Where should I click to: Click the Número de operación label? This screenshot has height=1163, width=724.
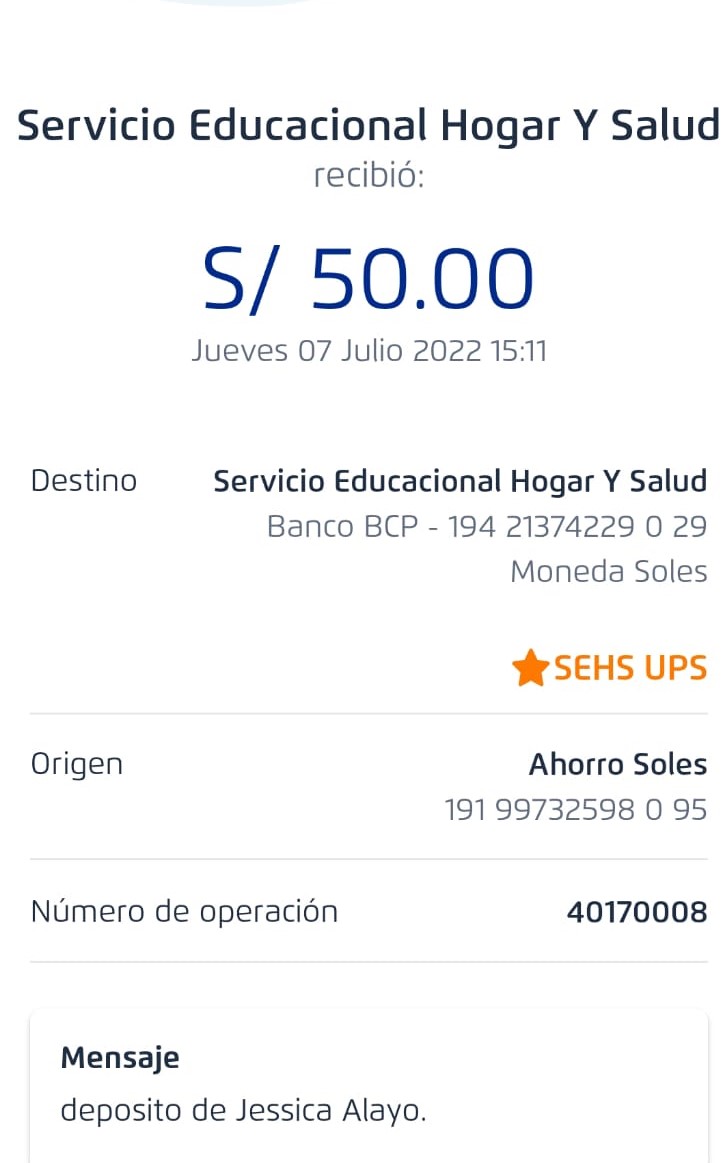[x=184, y=911]
